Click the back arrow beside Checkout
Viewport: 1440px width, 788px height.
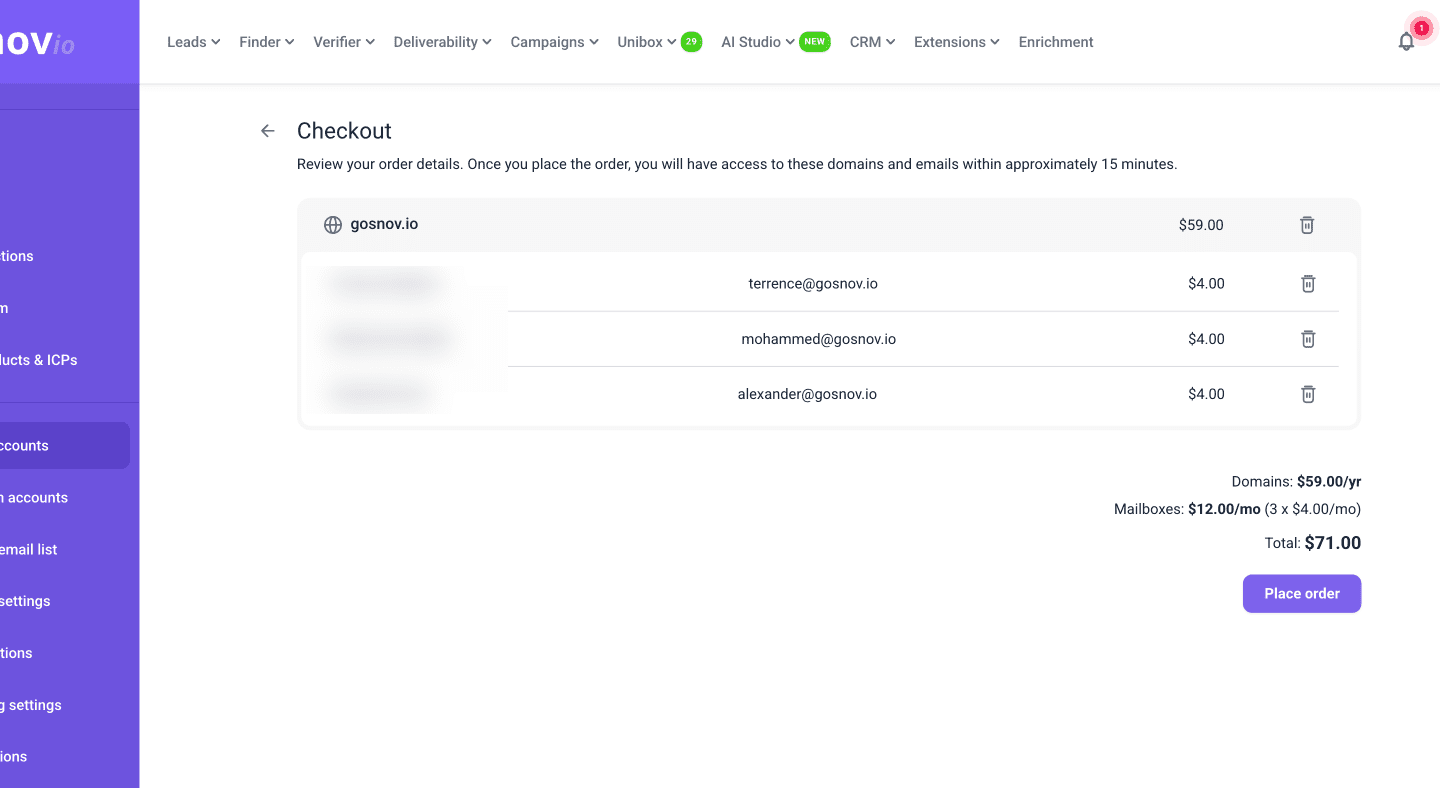point(267,131)
